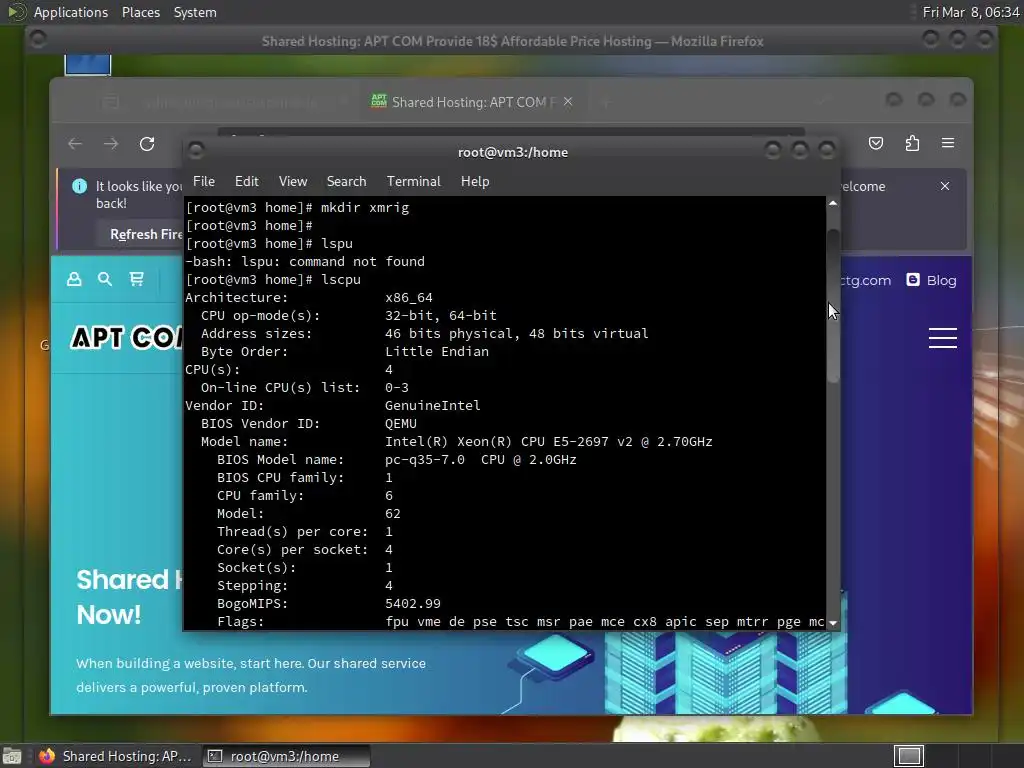Click the Firefox outer window menu button
The image size is (1024, 768).
click(38, 40)
